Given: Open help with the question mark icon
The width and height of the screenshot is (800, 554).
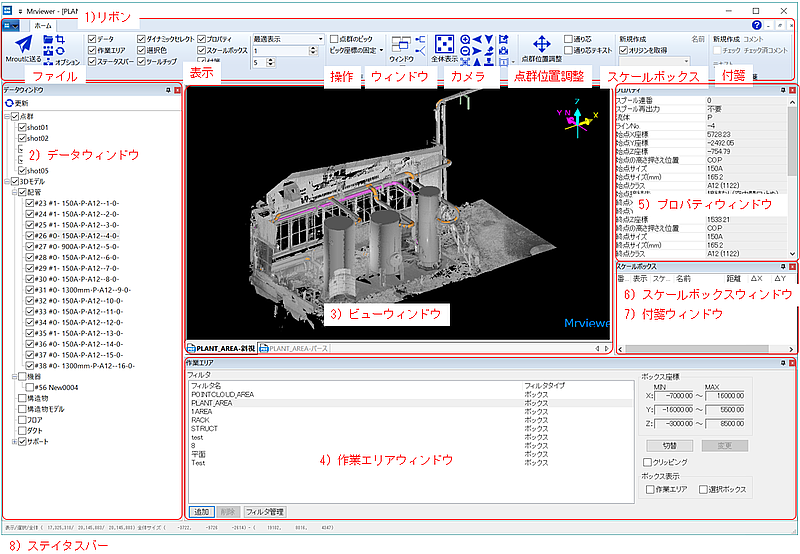Looking at the screenshot, I should 756,25.
